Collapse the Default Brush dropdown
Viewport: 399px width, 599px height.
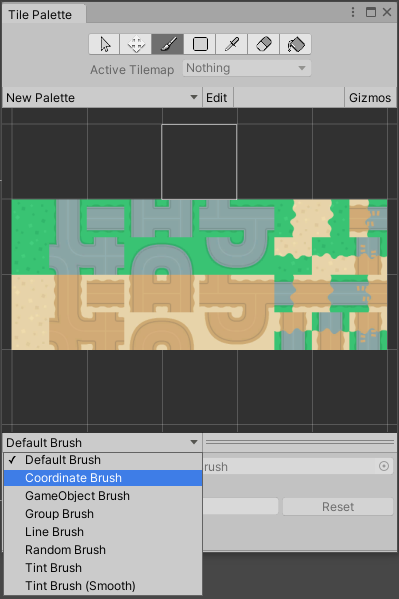(102, 442)
